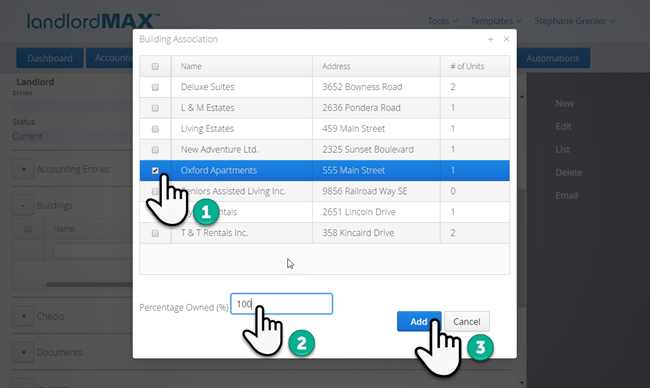Sort by the Address column header
The image size is (650, 388).
tap(376, 66)
